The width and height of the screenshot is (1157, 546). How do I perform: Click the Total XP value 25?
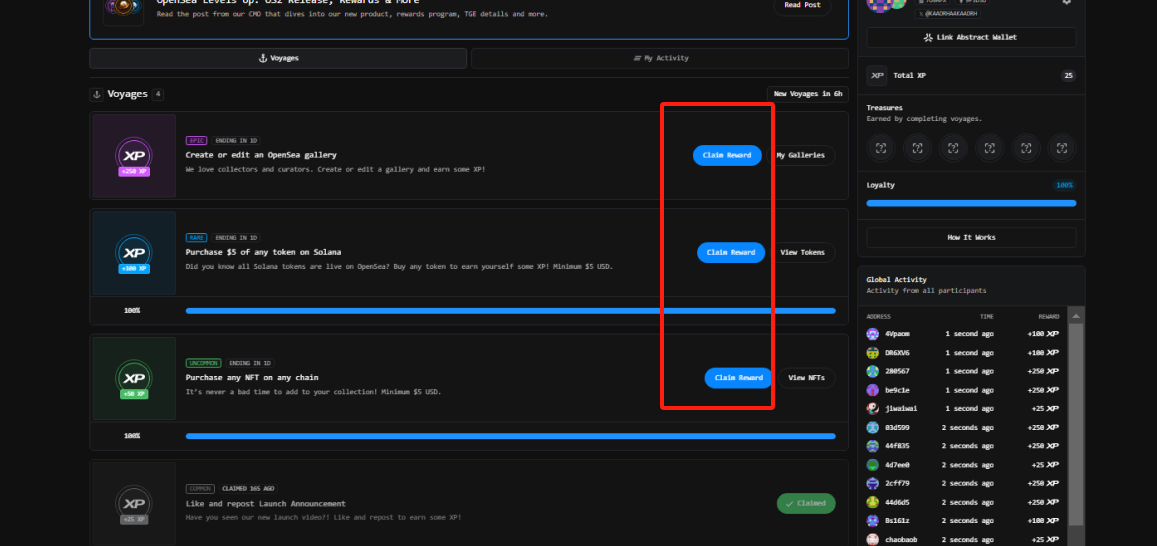[1068, 75]
